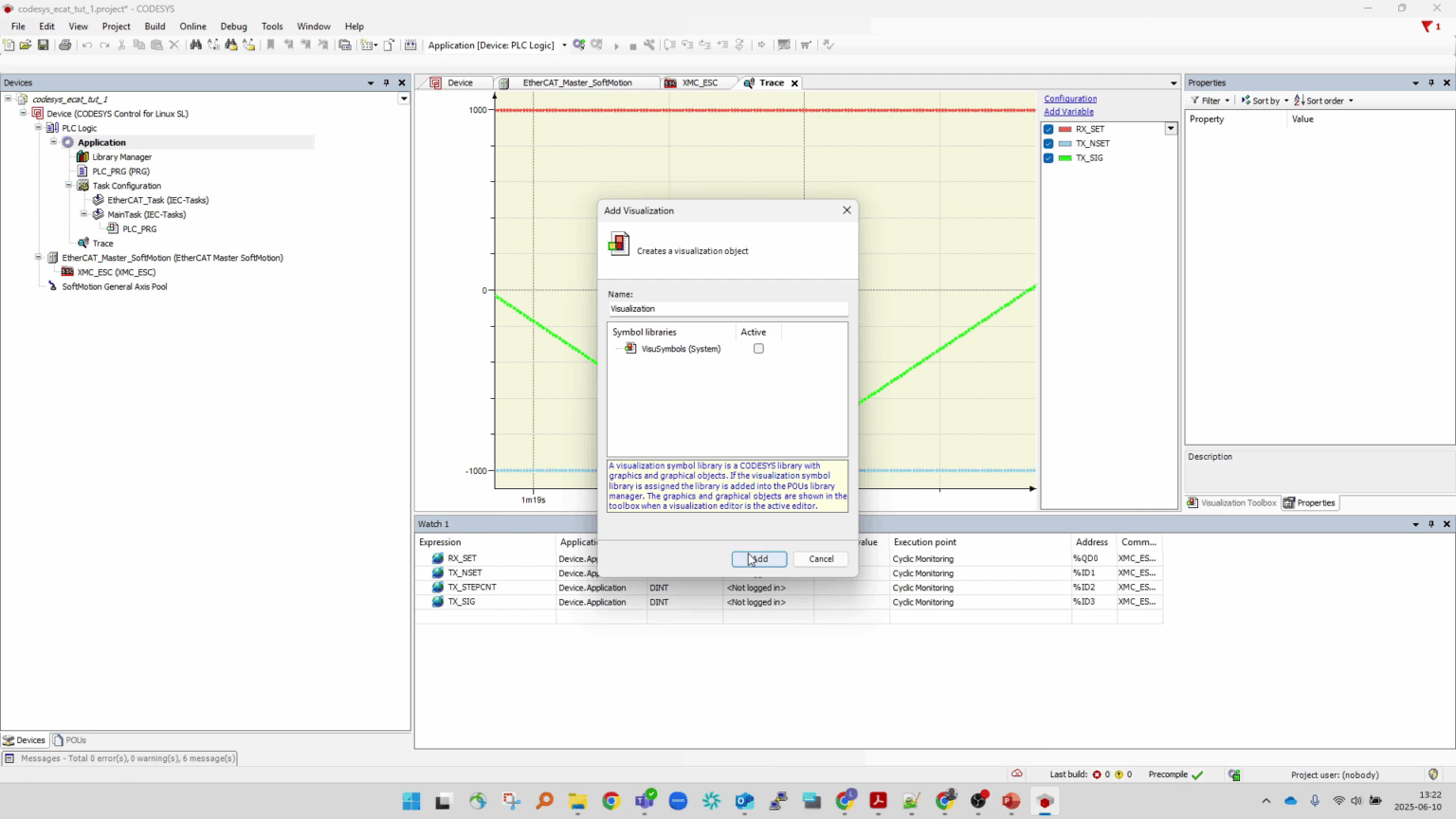The image size is (1456, 819).
Task: Switch to the XMC_ESC tab
Action: [x=699, y=82]
